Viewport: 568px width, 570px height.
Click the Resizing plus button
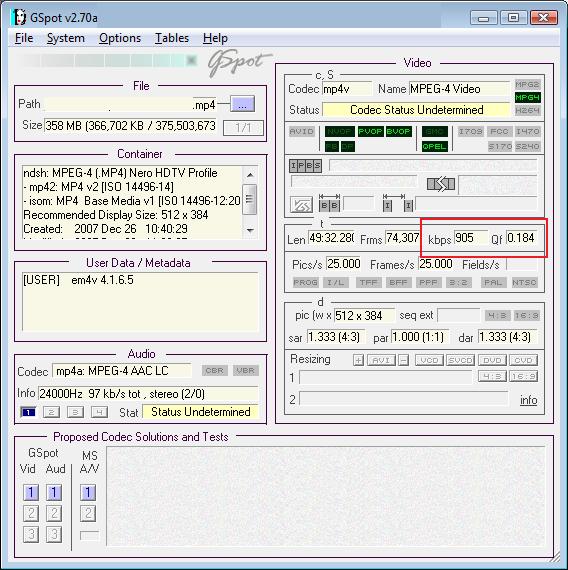click(358, 360)
